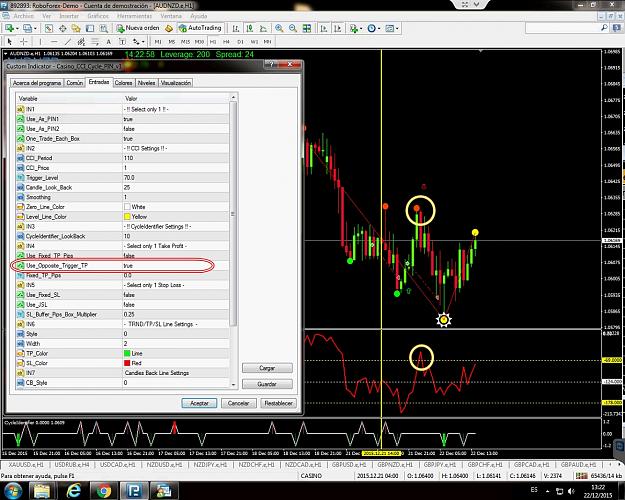Open the Común tab
Viewport: 625px width, 500px height.
pyautogui.click(x=75, y=83)
